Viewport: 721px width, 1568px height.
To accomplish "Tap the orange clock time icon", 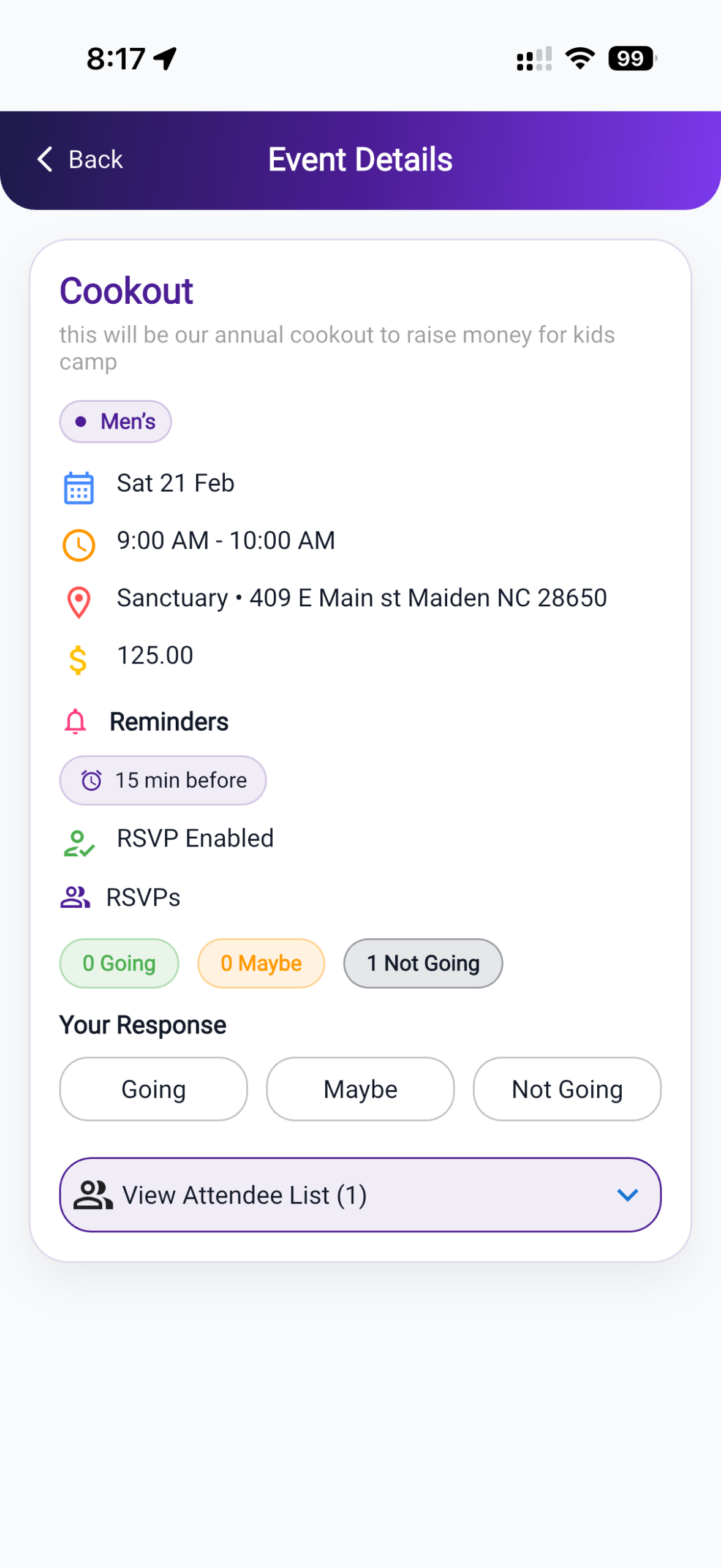I will pyautogui.click(x=78, y=545).
